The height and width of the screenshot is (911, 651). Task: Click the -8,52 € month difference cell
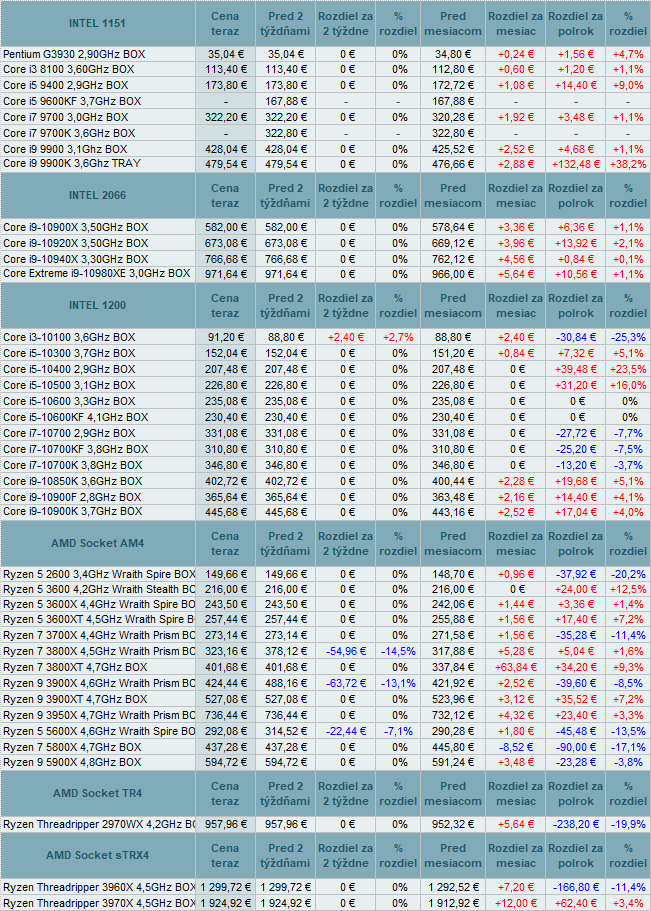[x=515, y=747]
